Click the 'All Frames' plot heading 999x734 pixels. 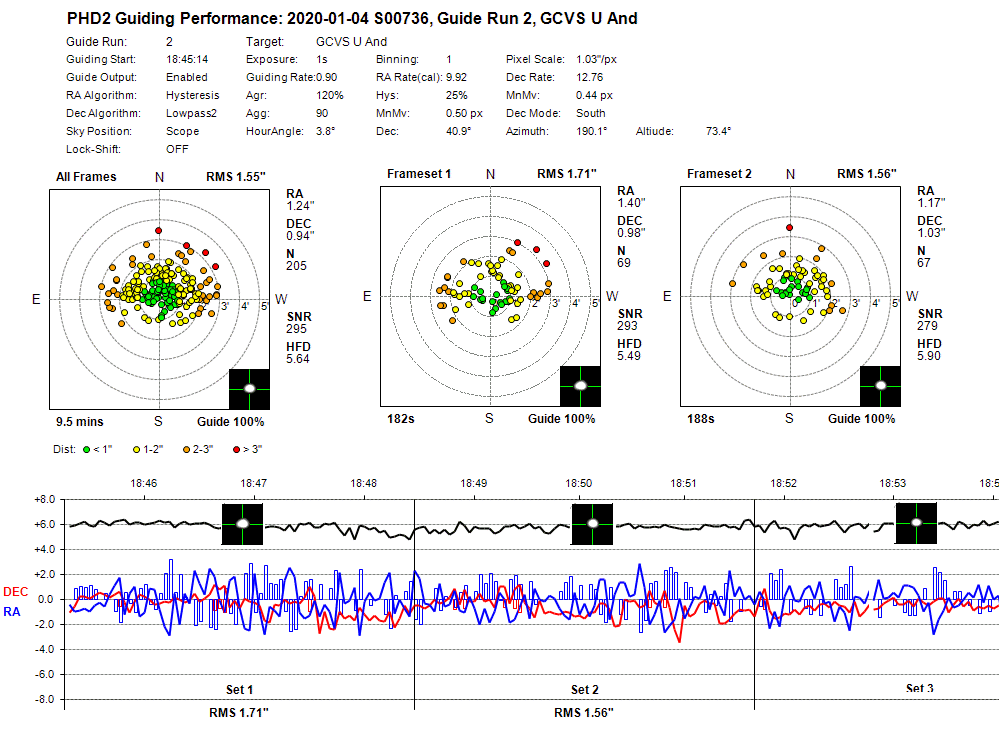[x=86, y=176]
